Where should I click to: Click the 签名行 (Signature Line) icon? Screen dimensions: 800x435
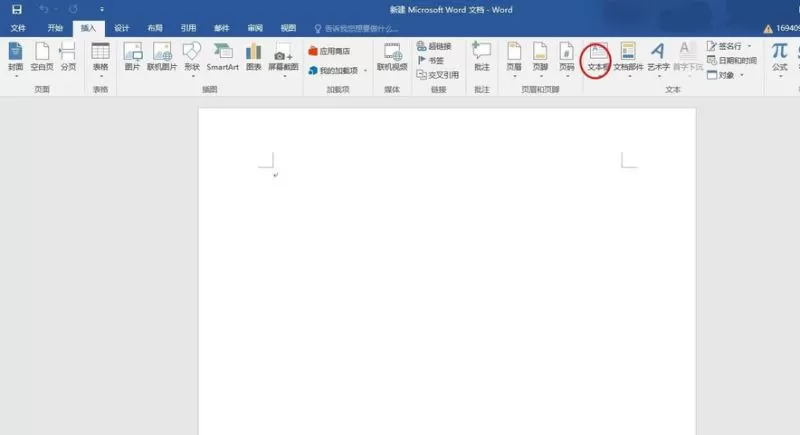(712, 46)
